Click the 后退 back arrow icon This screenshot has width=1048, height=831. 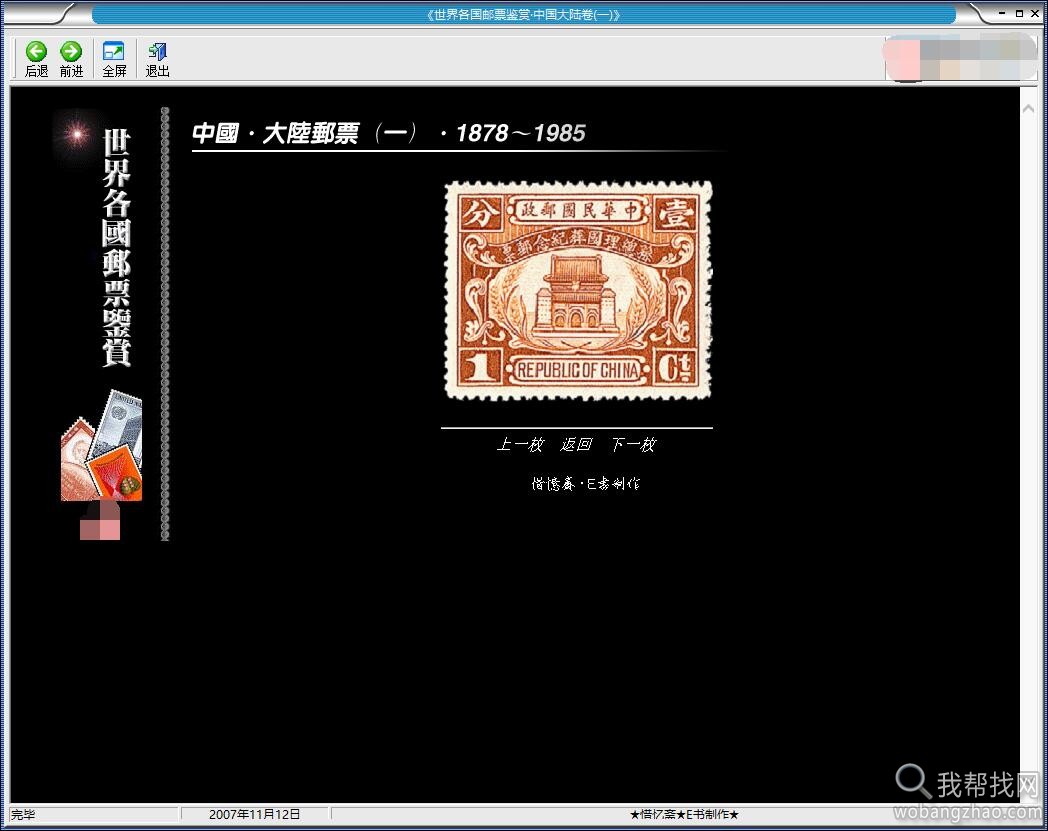click(x=36, y=51)
